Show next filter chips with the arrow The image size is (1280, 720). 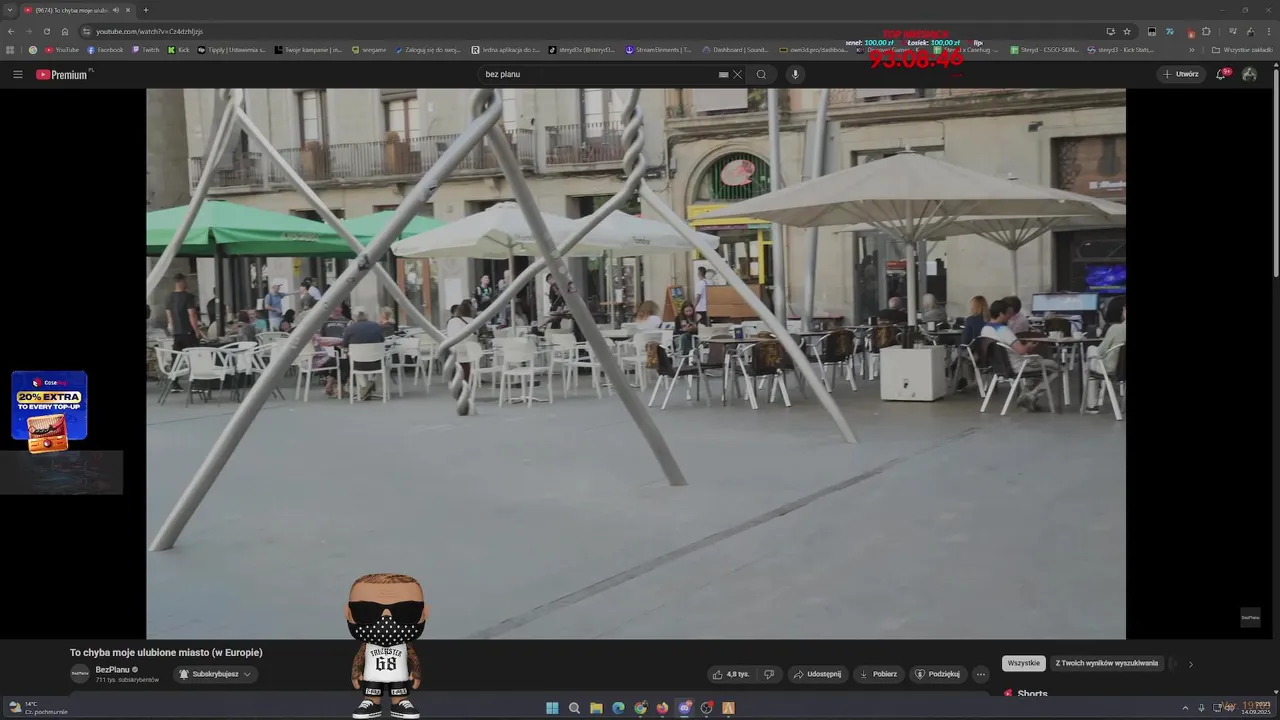[1190, 664]
